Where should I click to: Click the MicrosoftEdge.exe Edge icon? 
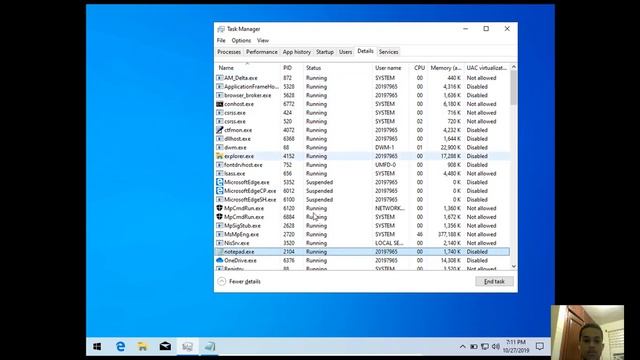click(220, 182)
